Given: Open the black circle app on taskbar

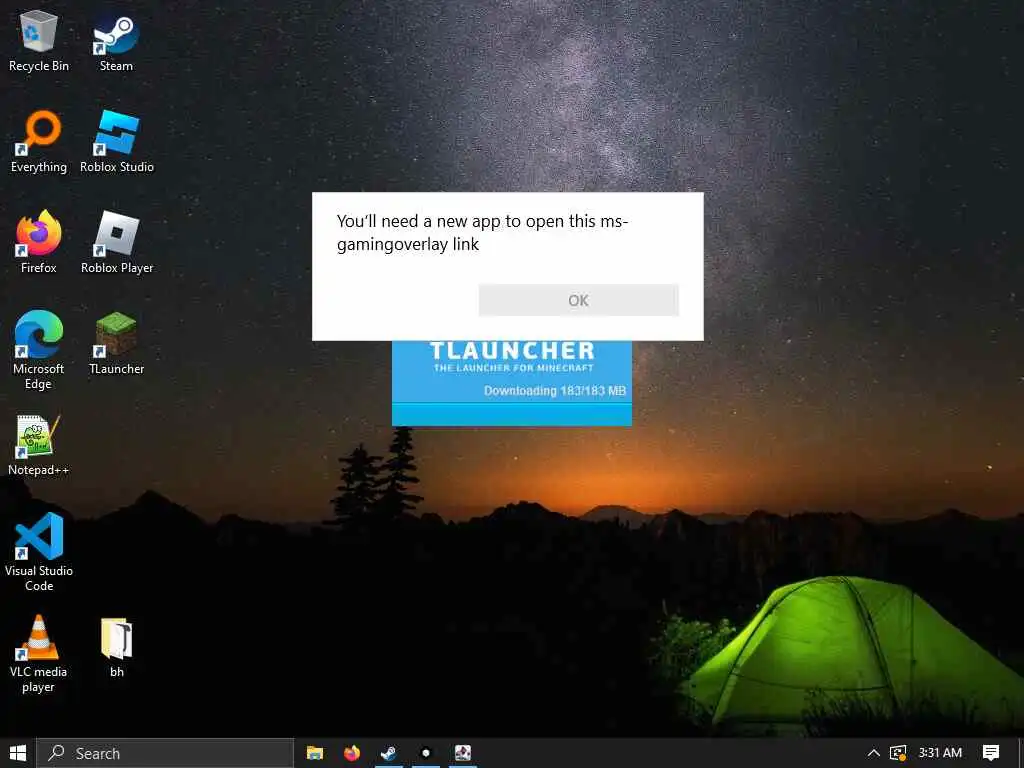Looking at the screenshot, I should coord(426,753).
